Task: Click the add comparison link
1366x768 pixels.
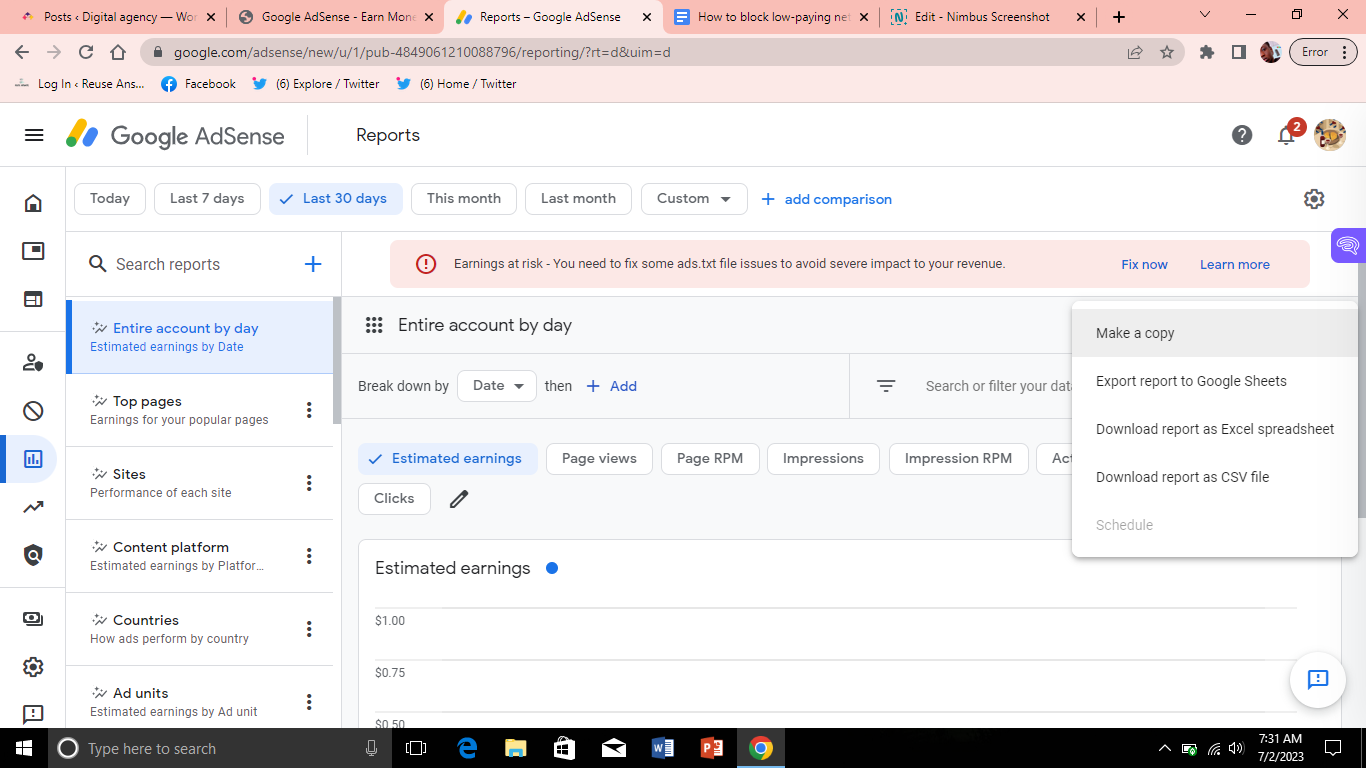Action: coord(826,199)
